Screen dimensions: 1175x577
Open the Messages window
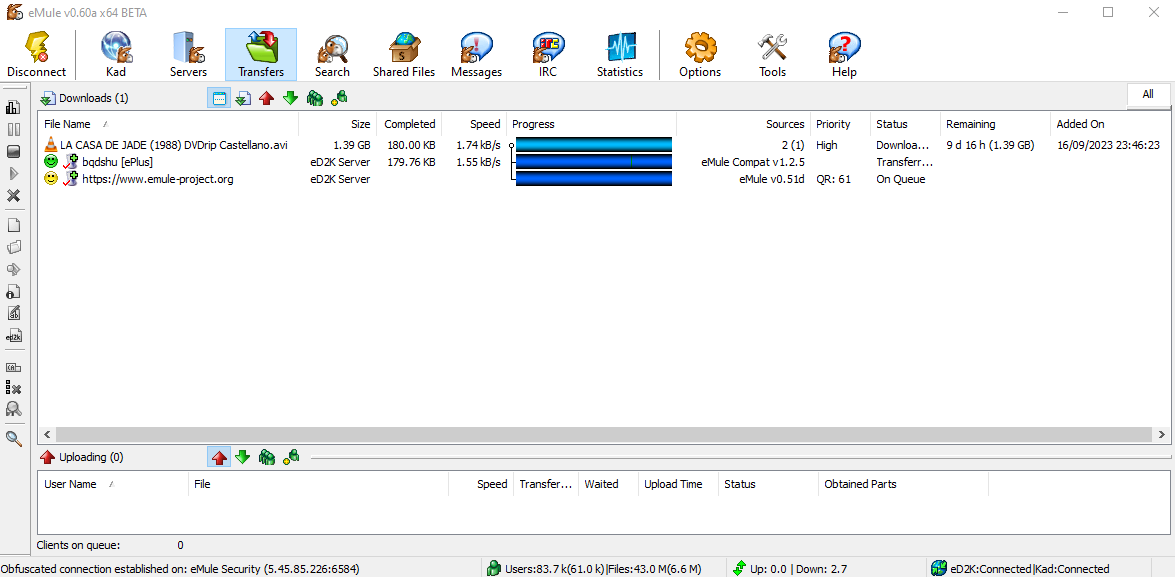[477, 55]
